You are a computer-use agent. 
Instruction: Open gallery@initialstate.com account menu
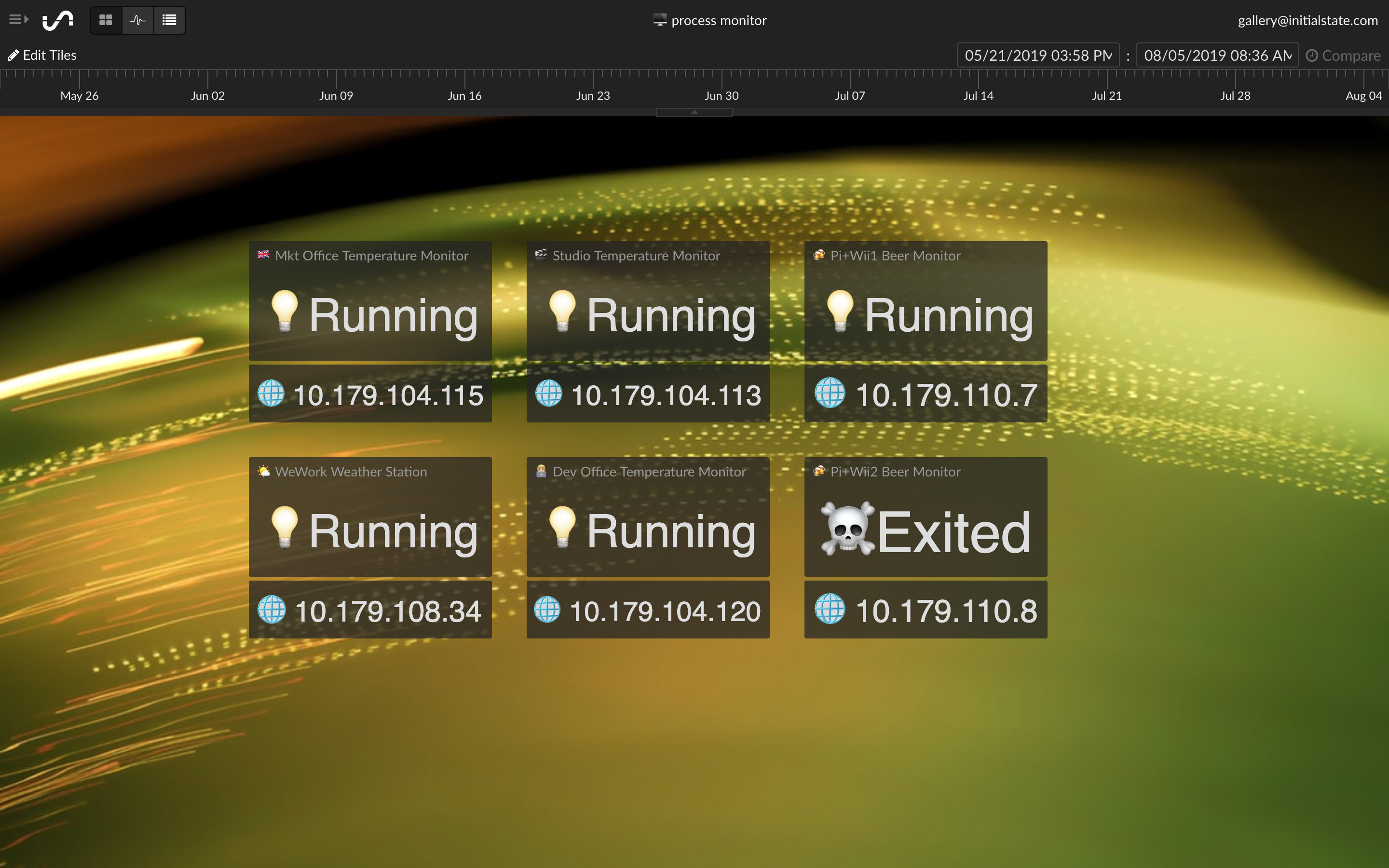pos(1307,21)
